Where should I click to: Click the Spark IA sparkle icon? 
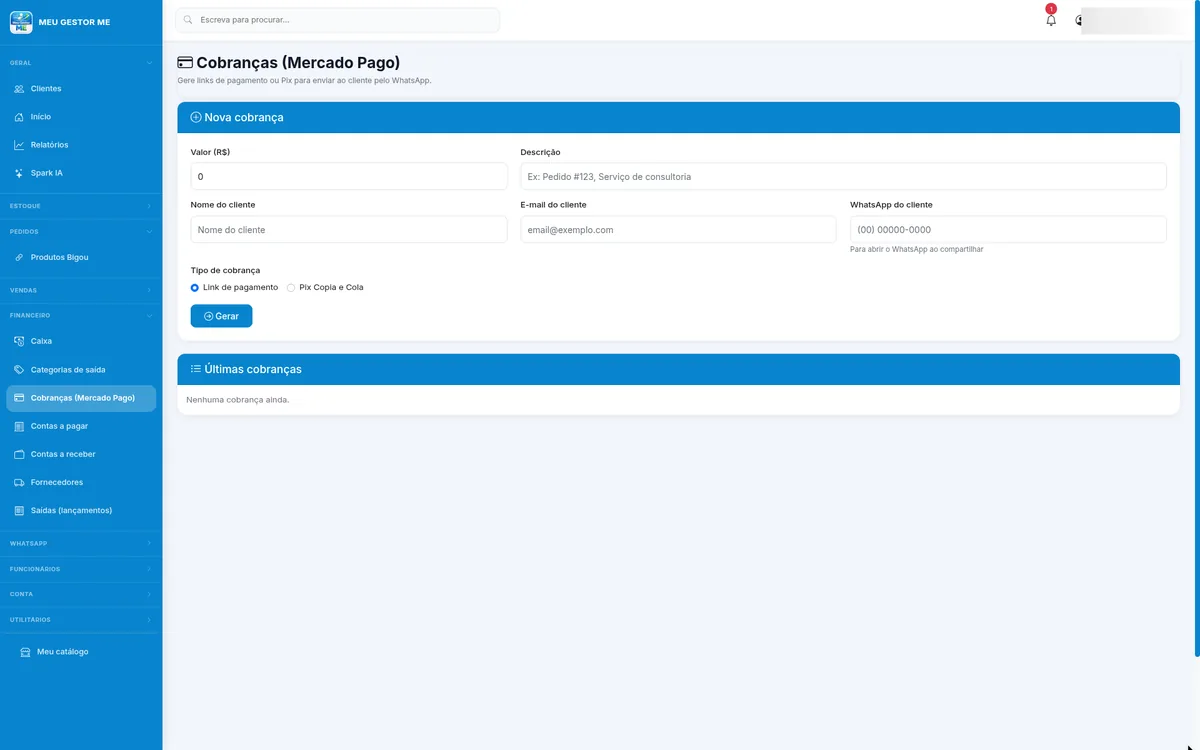tap(19, 173)
